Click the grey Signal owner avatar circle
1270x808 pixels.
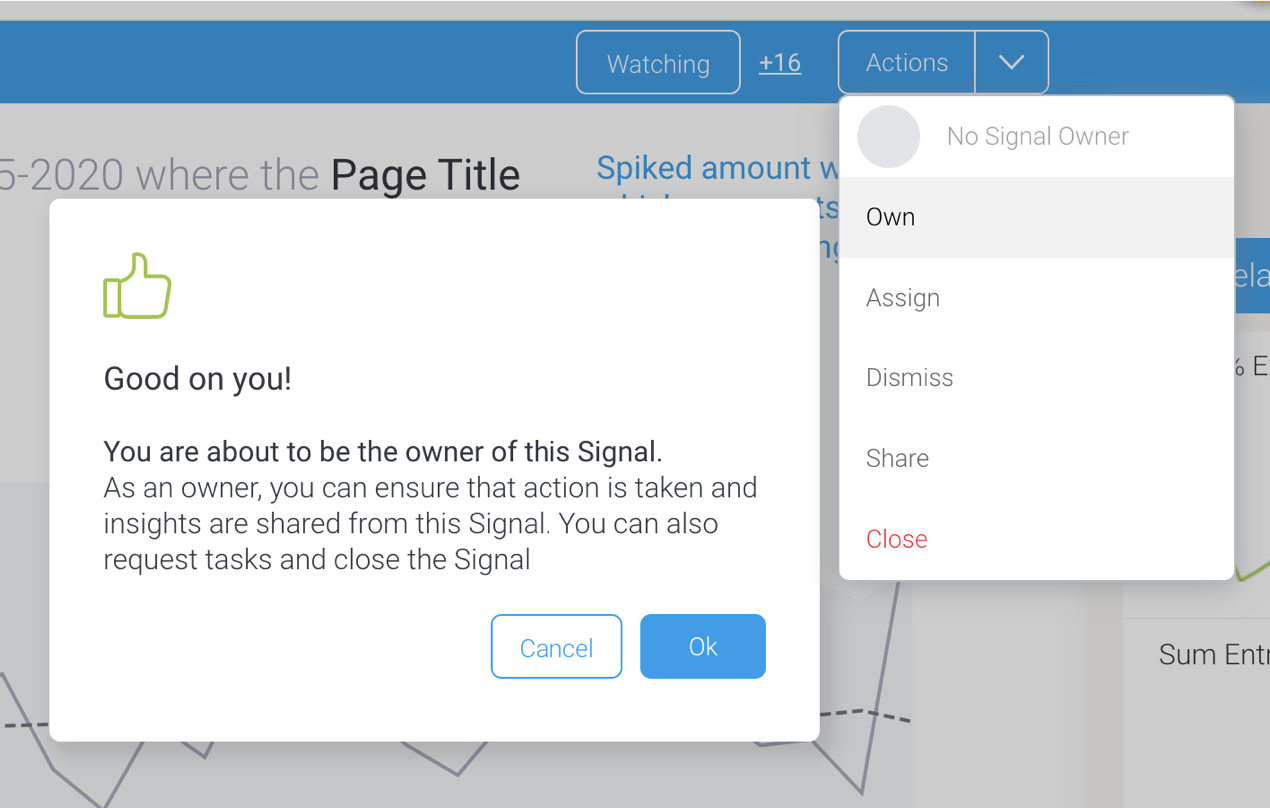click(888, 137)
